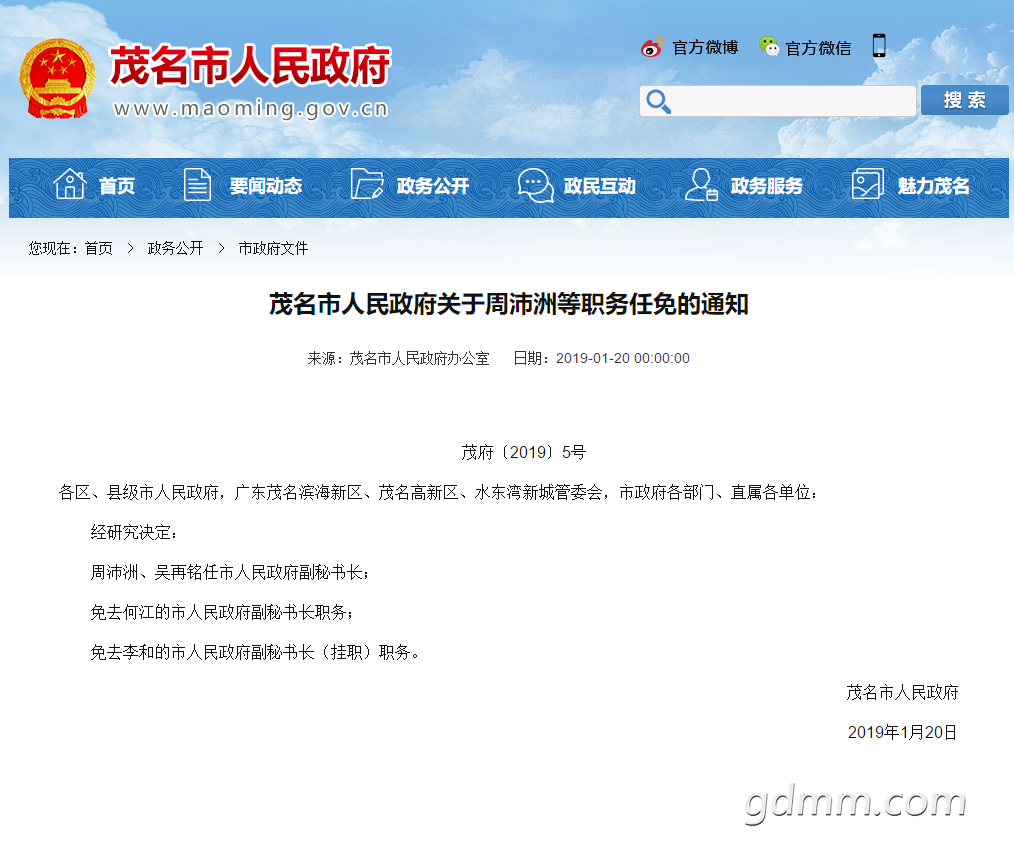This screenshot has height=865, width=1014.
Task: Click the chat bubble icon for 政民互动
Action: [535, 186]
